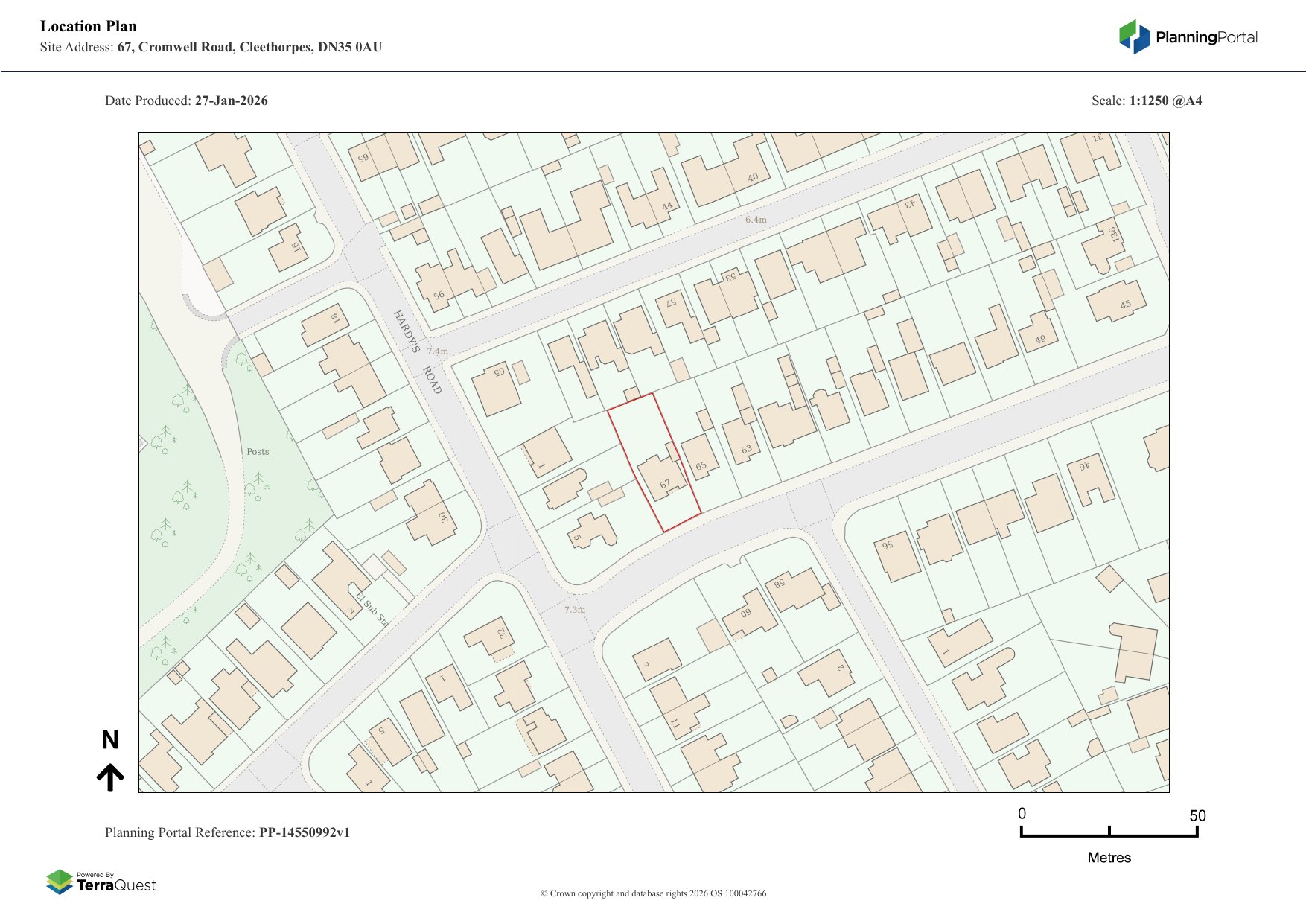Click the 50 mark on the scale bar

tap(1197, 816)
